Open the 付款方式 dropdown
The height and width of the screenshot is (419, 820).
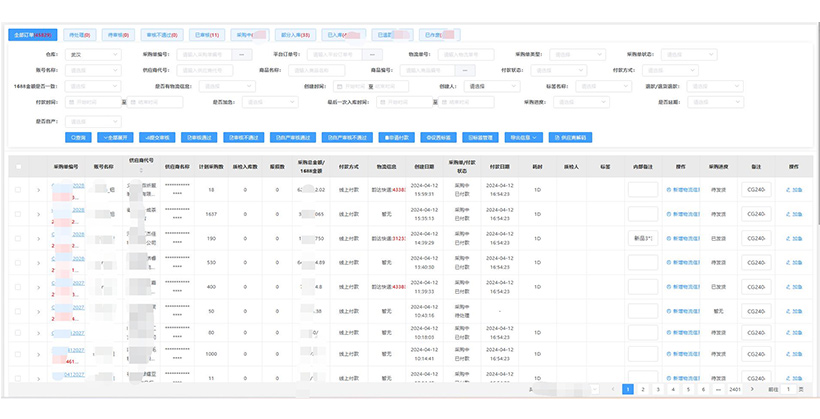(670, 70)
